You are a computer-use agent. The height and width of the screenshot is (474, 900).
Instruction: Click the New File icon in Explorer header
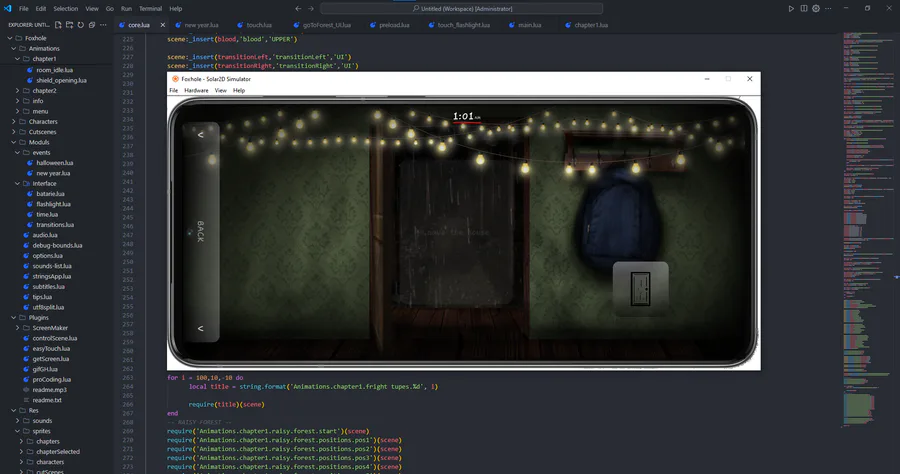click(58, 25)
